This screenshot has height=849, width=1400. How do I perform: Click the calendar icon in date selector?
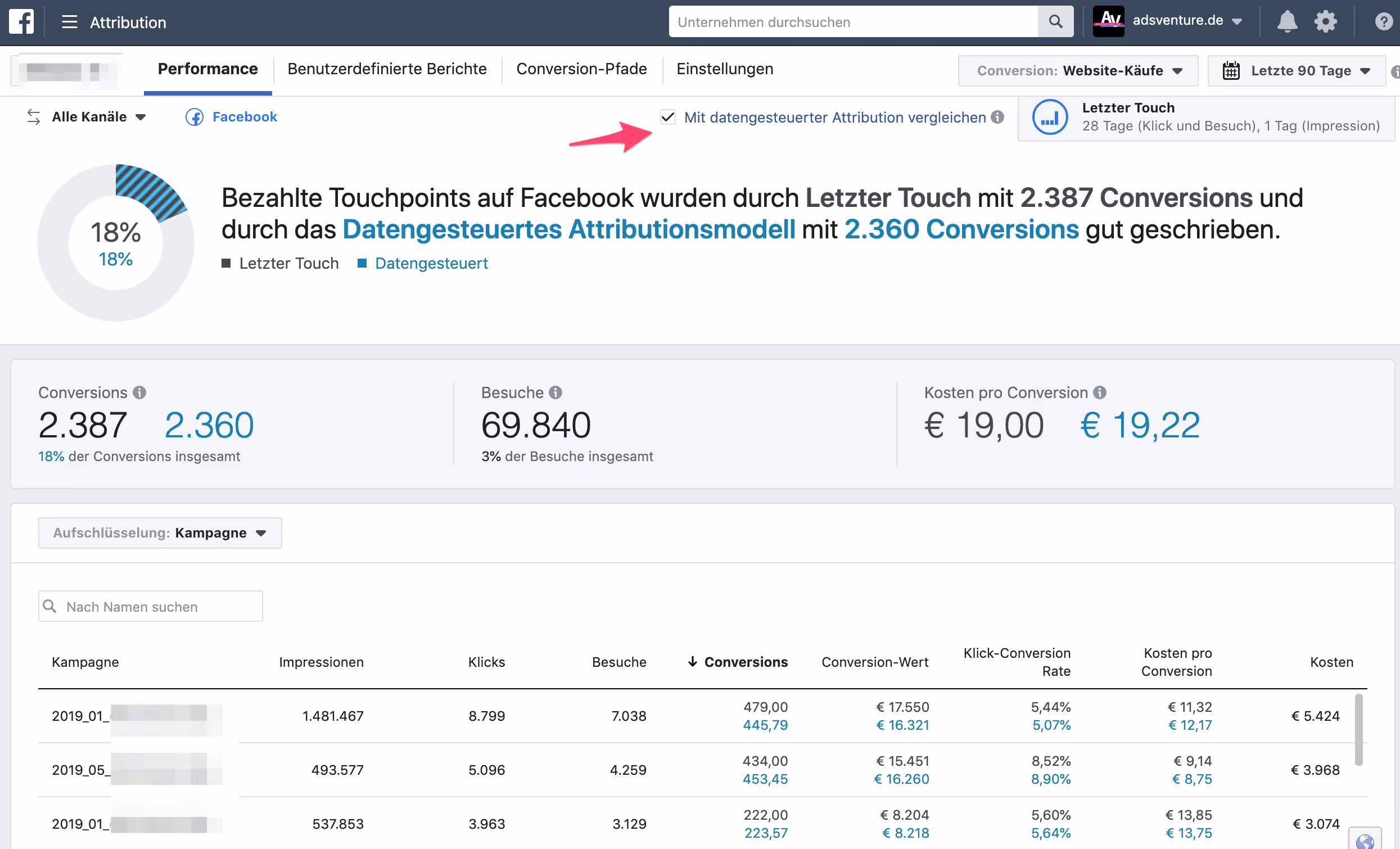click(1231, 70)
